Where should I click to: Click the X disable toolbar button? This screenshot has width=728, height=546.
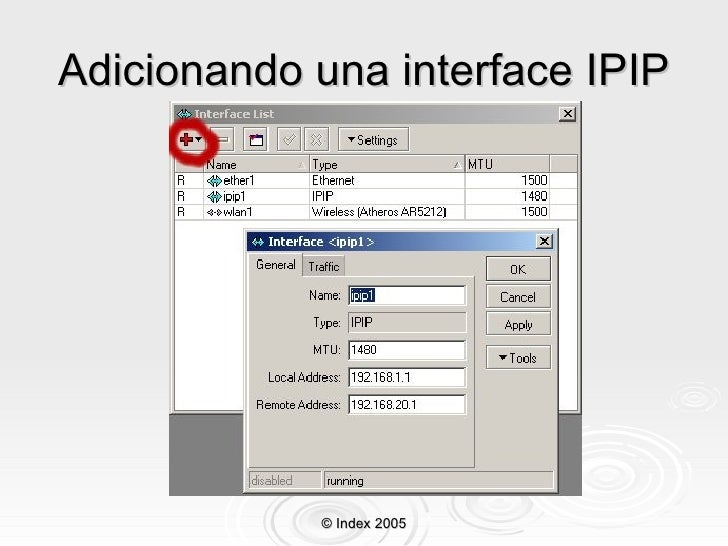pos(317,139)
